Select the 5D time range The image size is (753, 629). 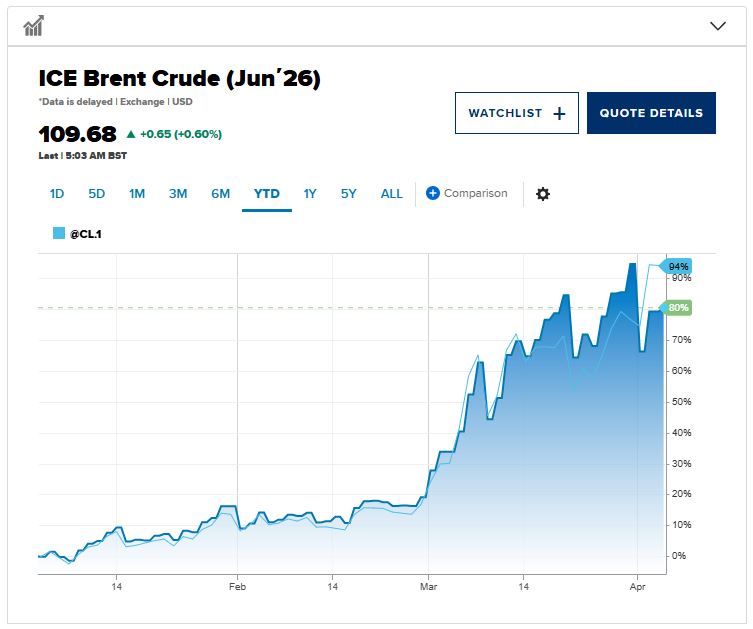point(96,194)
